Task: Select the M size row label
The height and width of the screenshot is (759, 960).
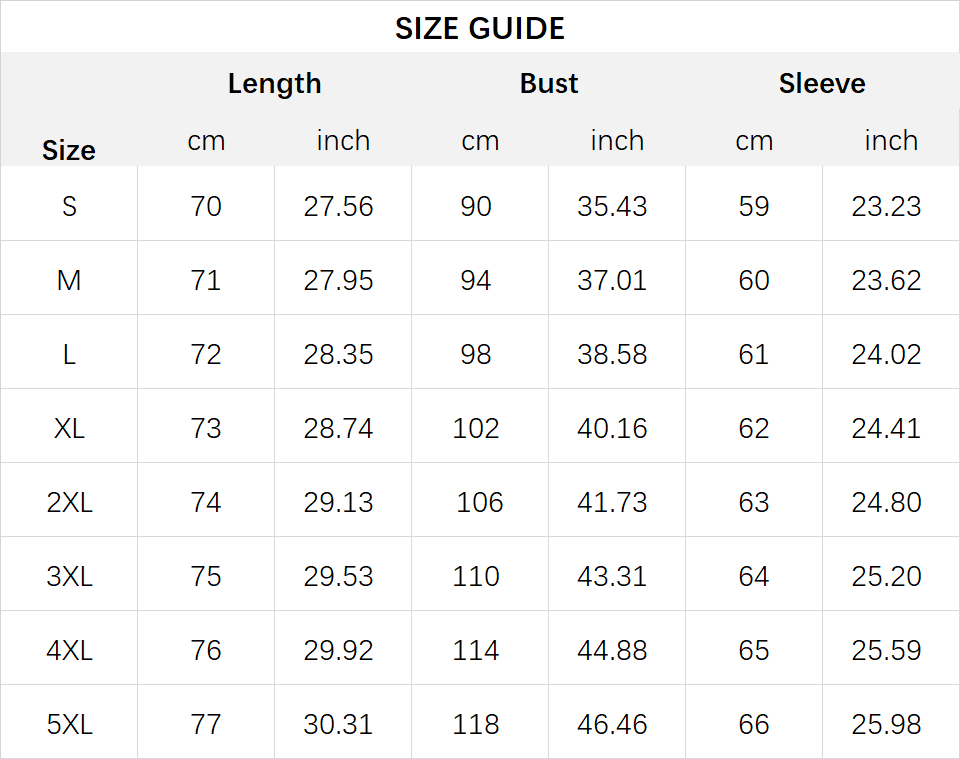Action: (x=69, y=280)
